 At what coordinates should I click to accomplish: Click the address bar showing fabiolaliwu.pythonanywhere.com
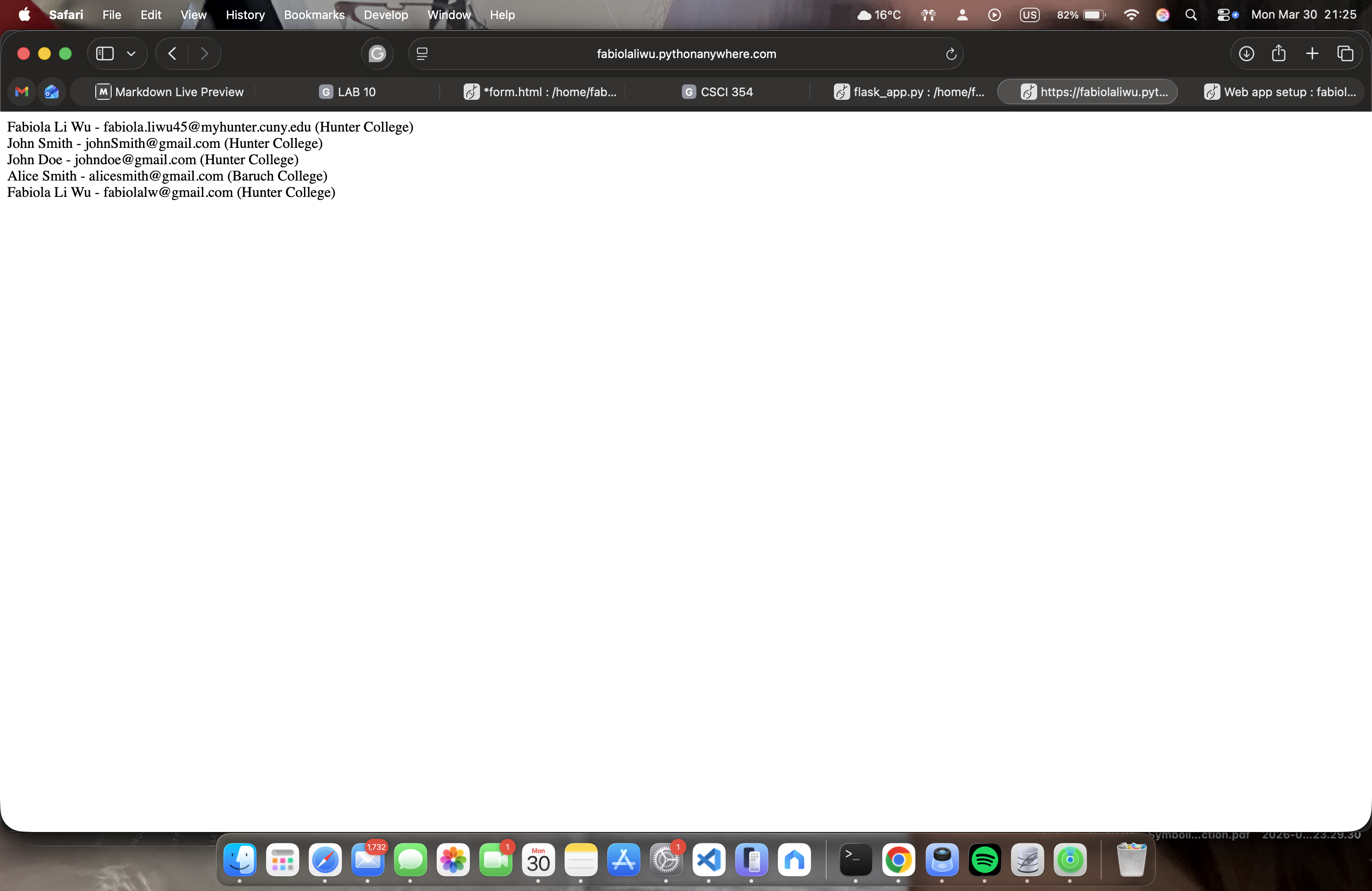tap(686, 54)
